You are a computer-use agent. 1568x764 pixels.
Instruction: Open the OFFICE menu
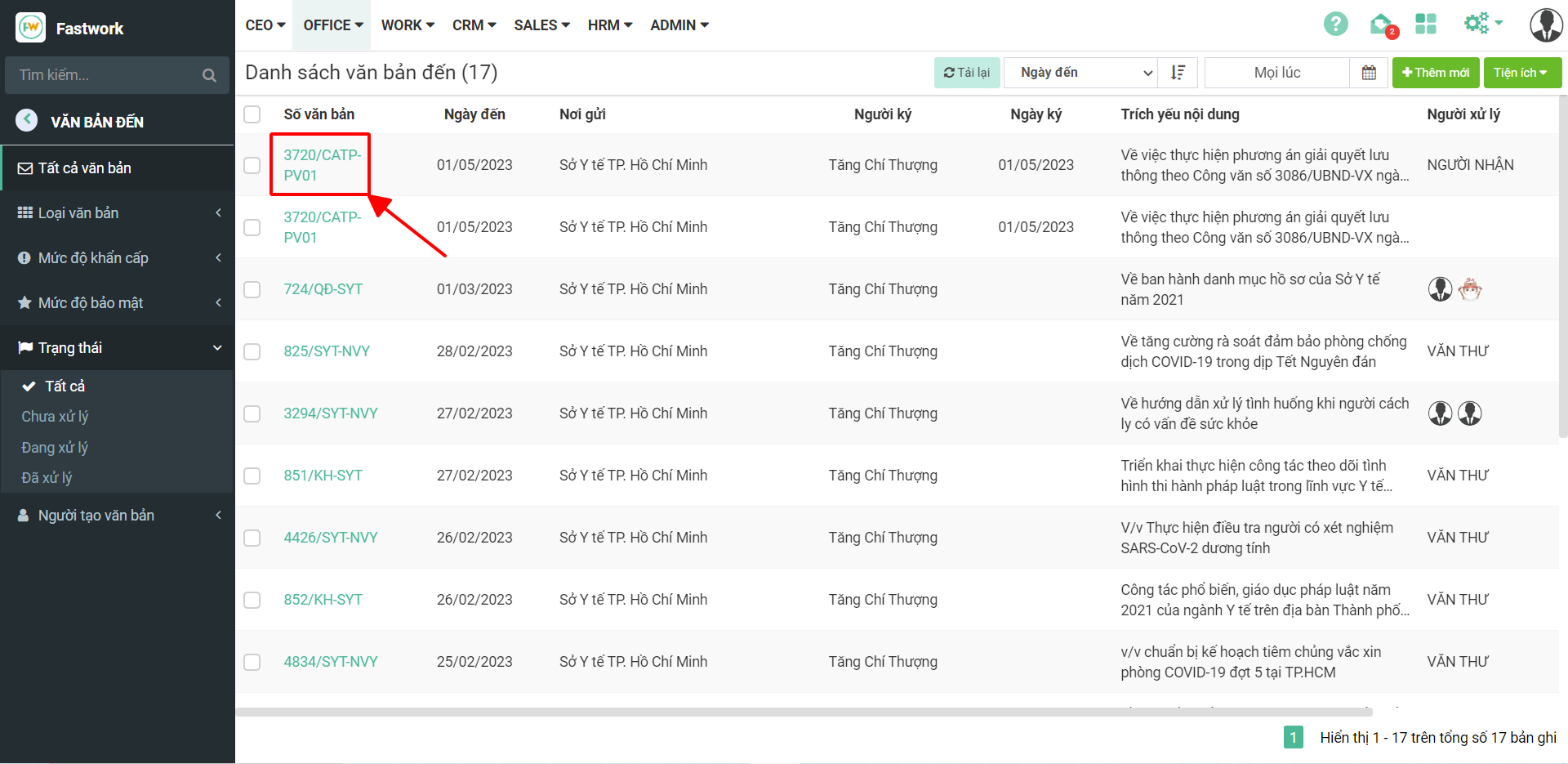pyautogui.click(x=332, y=25)
